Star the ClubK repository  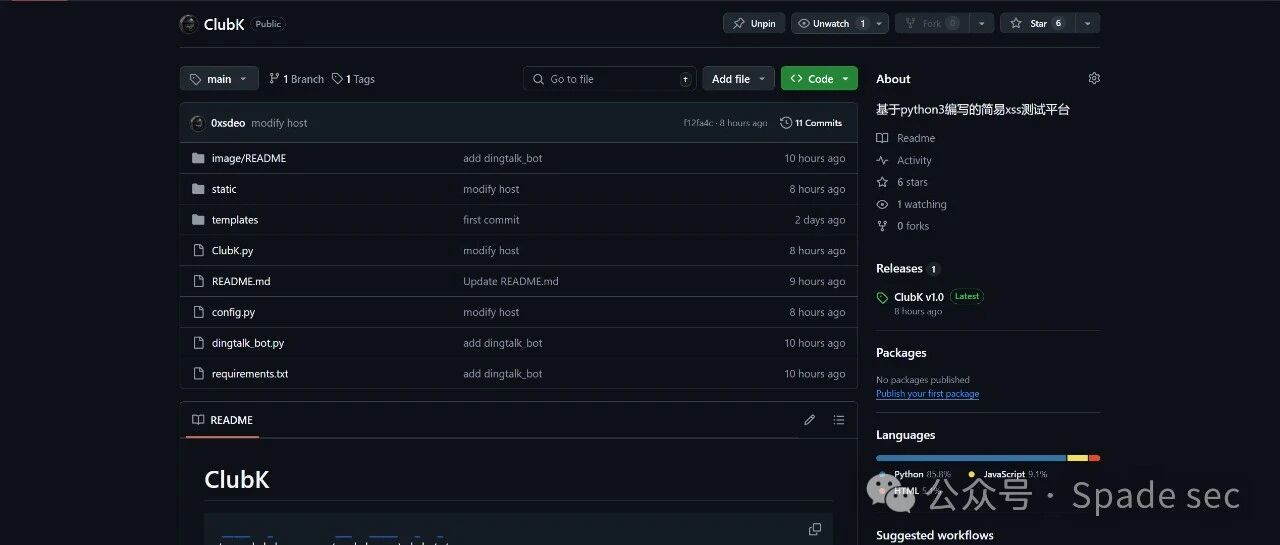point(1036,23)
